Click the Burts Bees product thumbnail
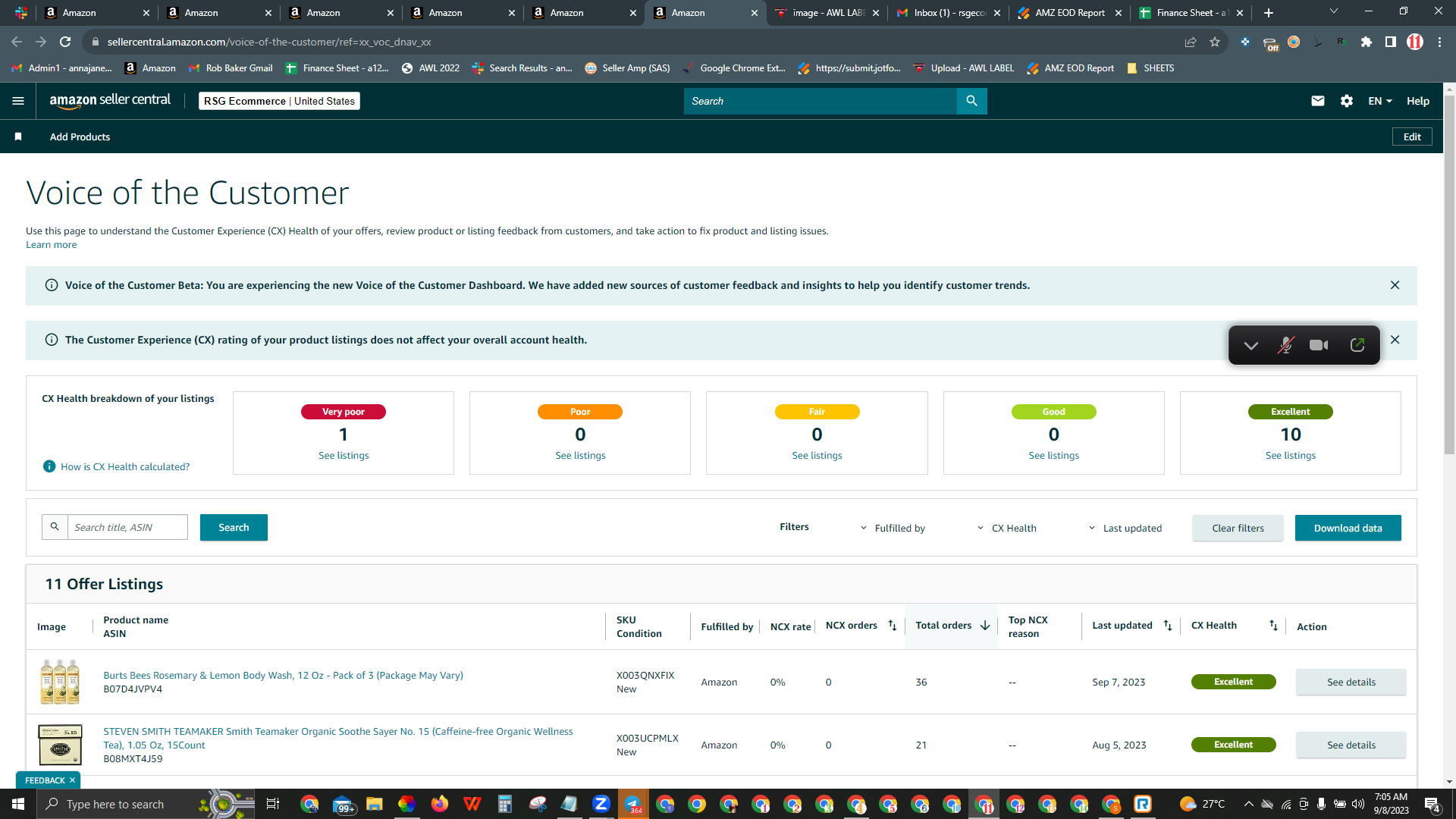Viewport: 1456px width, 819px height. [60, 682]
